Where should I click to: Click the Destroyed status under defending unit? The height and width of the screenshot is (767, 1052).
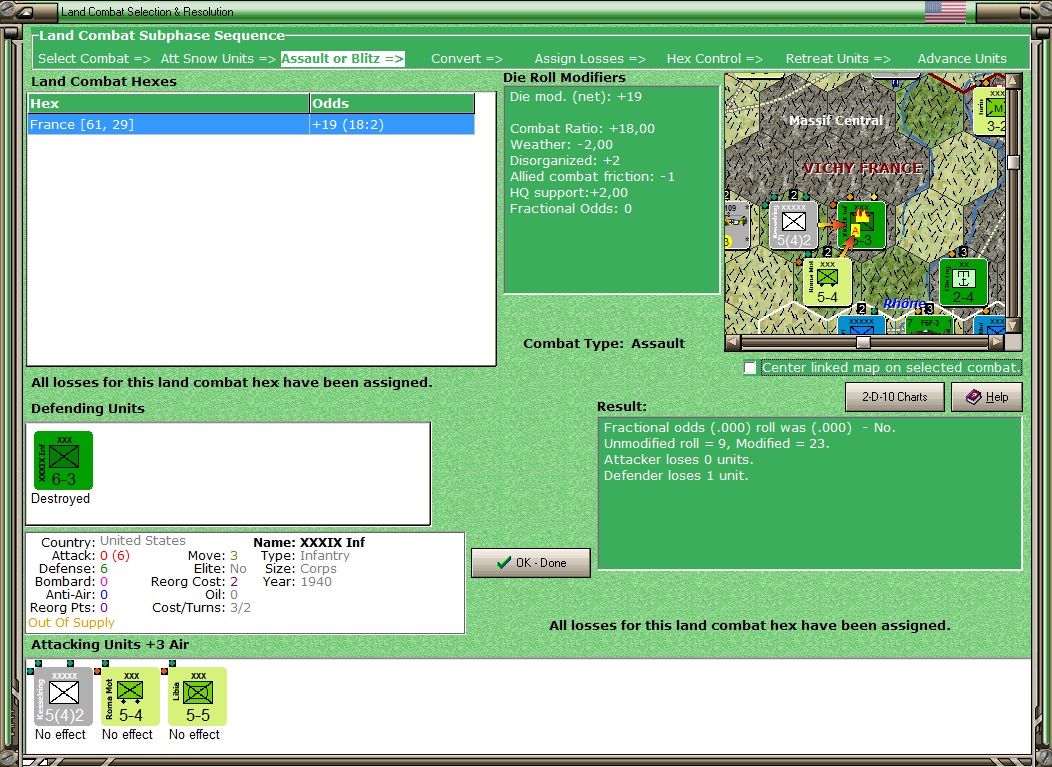[x=60, y=499]
